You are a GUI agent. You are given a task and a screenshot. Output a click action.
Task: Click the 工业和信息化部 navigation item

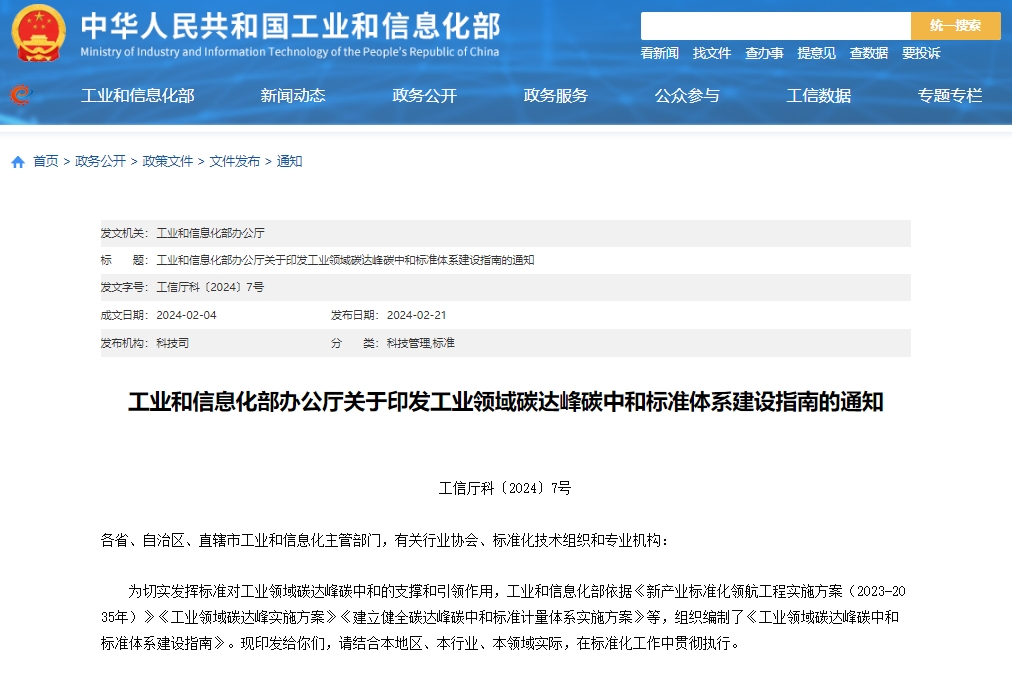(138, 96)
